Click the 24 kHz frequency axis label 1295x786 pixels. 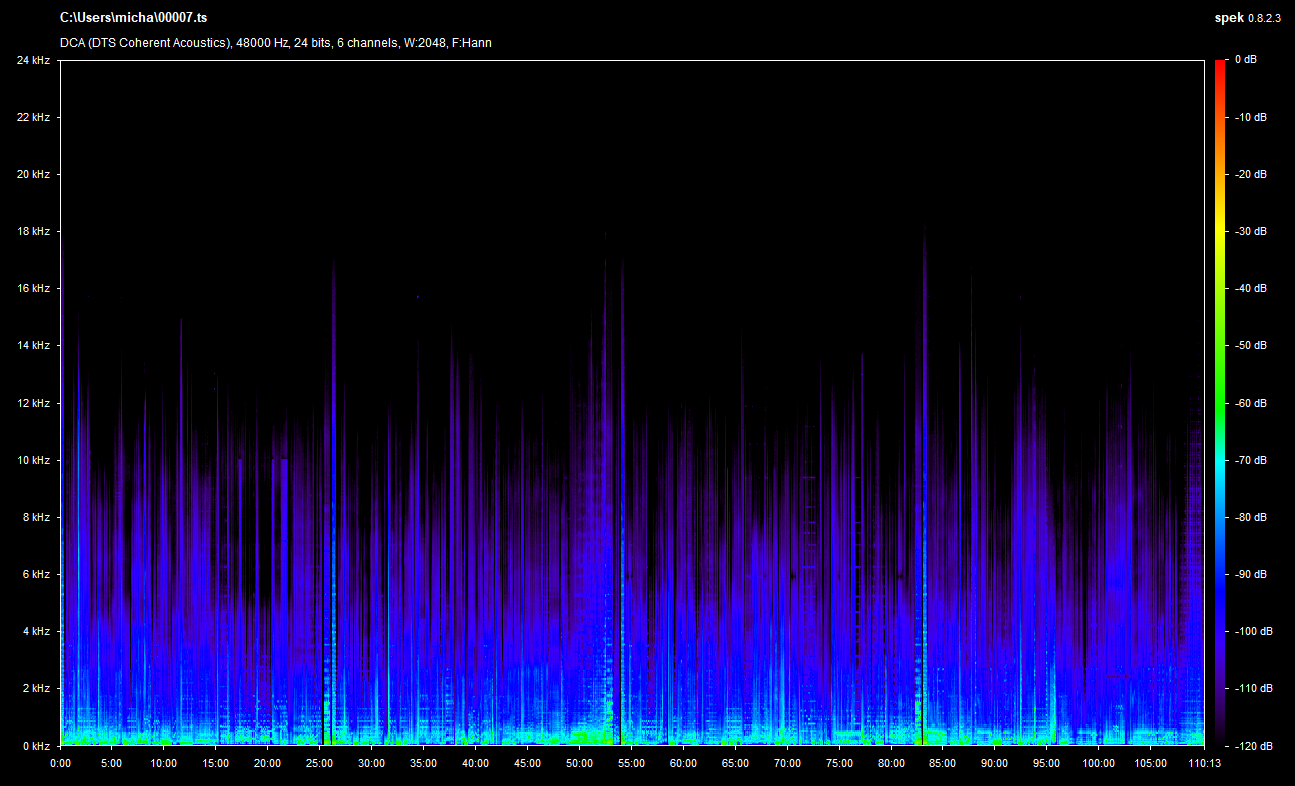point(33,60)
